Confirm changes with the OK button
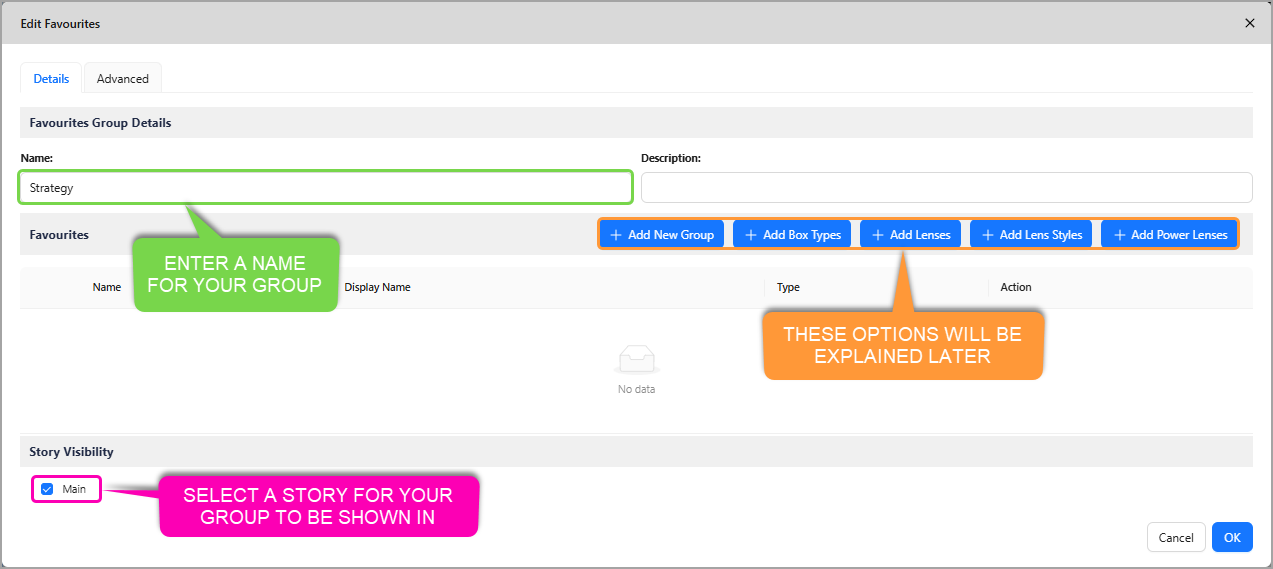This screenshot has height=569, width=1273. 1232,537
